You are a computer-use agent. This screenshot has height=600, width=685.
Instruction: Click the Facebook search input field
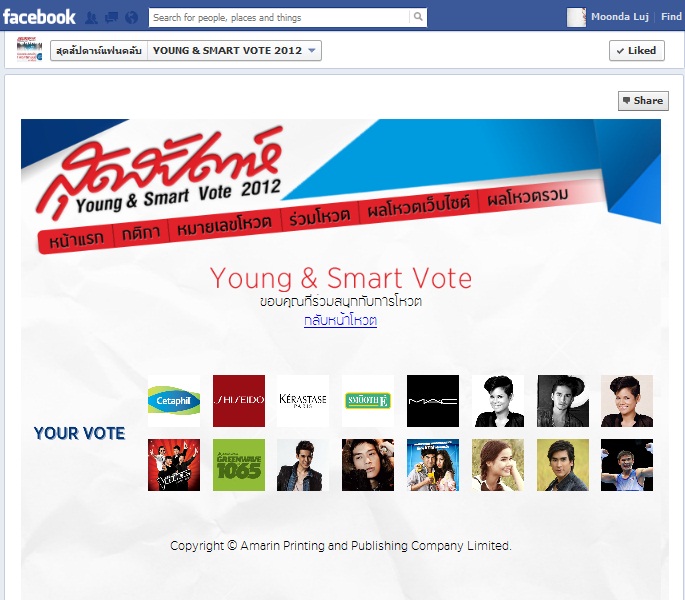(x=279, y=17)
